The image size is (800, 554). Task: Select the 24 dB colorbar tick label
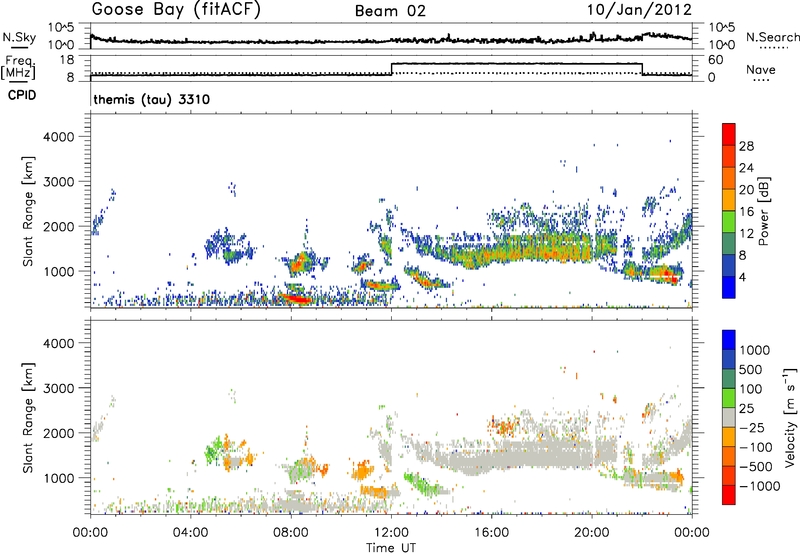tap(746, 168)
